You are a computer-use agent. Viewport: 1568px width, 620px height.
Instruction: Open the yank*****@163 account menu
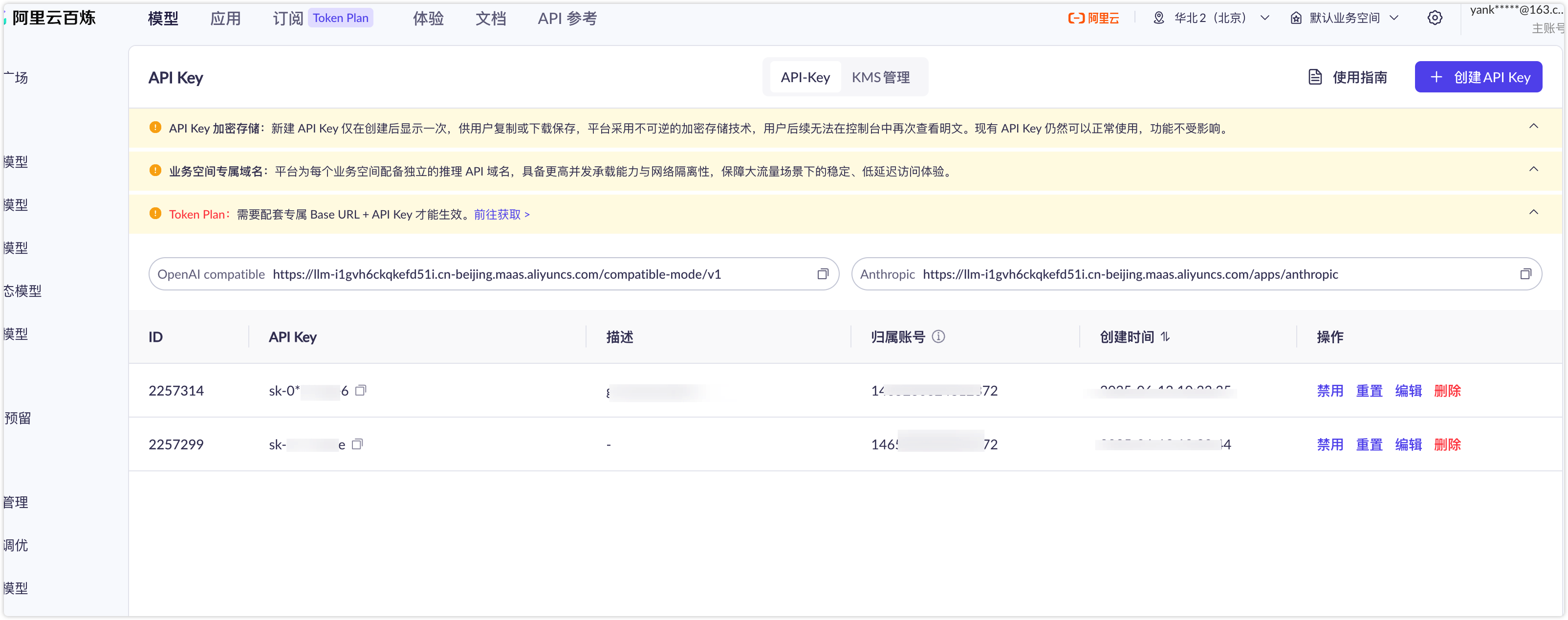1517,18
